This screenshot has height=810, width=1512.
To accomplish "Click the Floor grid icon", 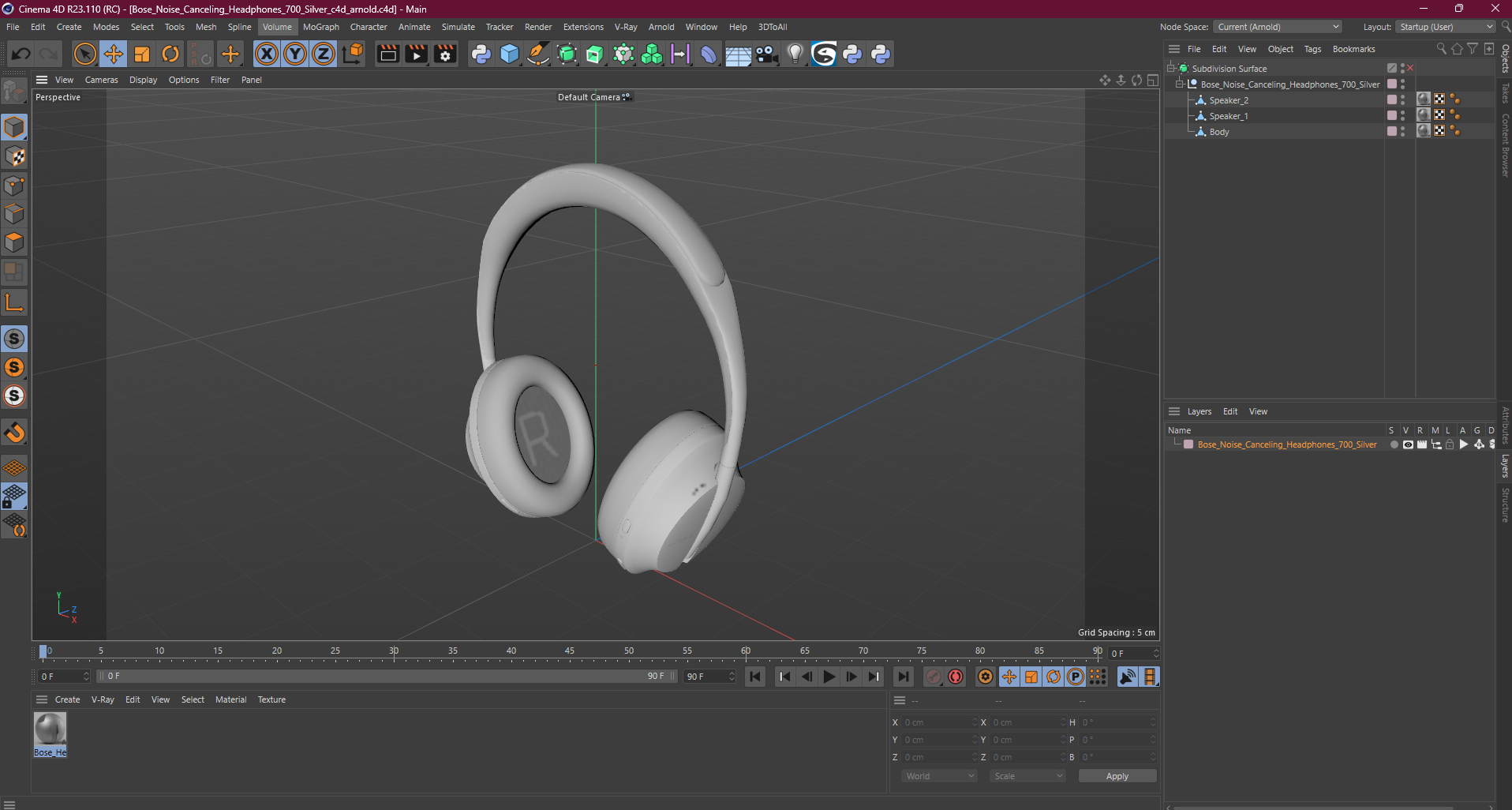I will coord(738,54).
